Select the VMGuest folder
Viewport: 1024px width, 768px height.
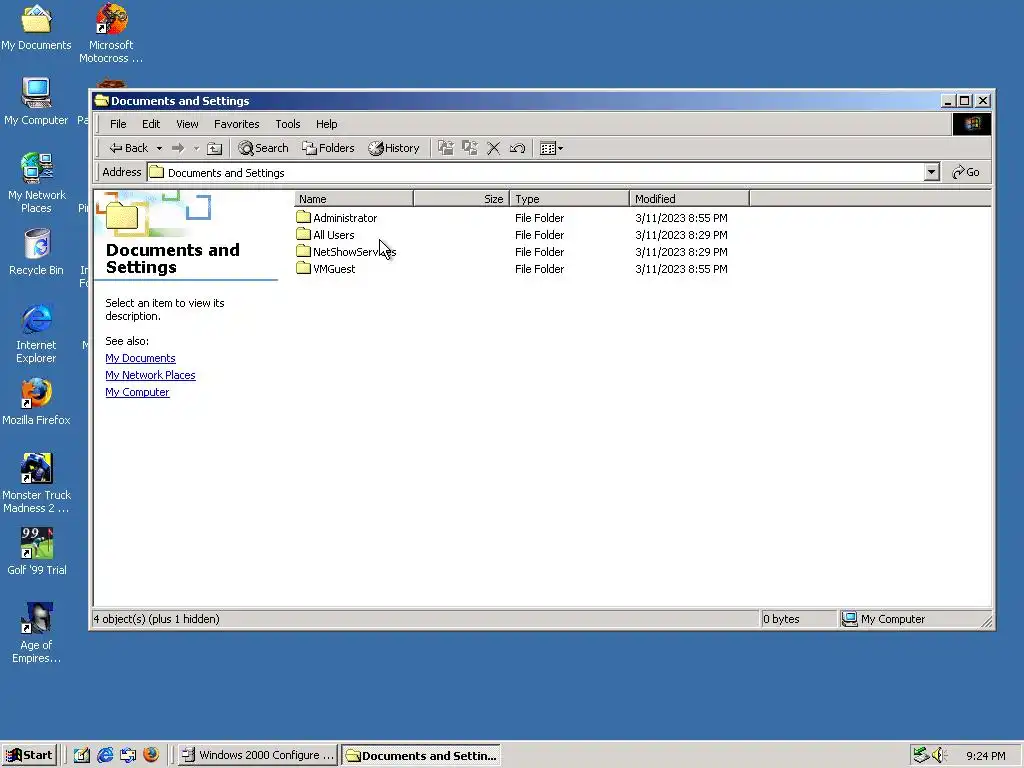coord(326,269)
